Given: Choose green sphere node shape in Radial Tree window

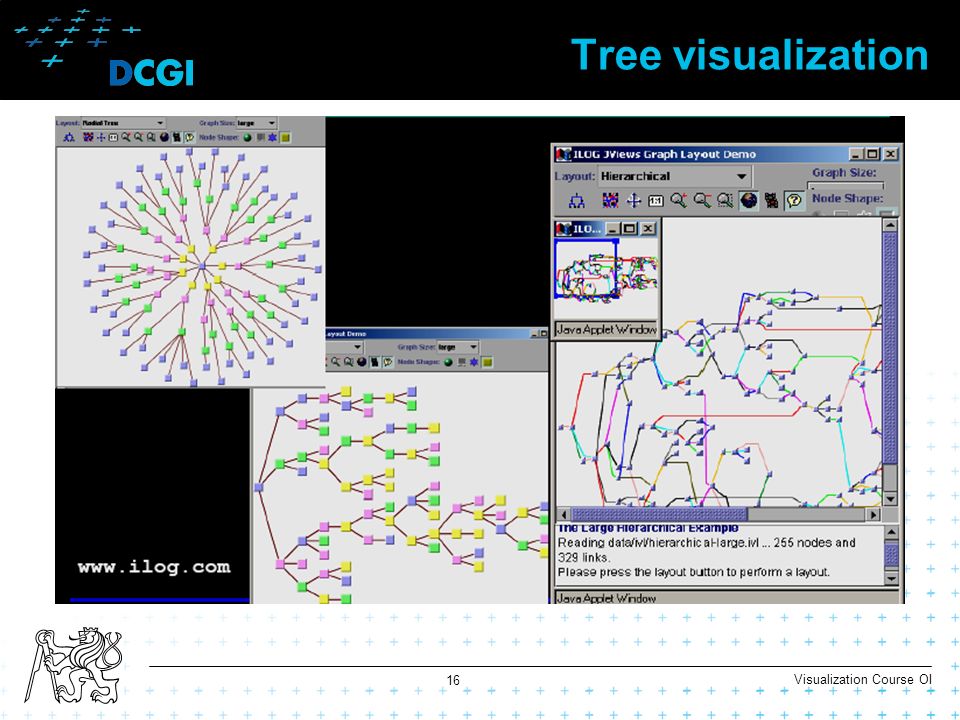Looking at the screenshot, I should pyautogui.click(x=247, y=138).
